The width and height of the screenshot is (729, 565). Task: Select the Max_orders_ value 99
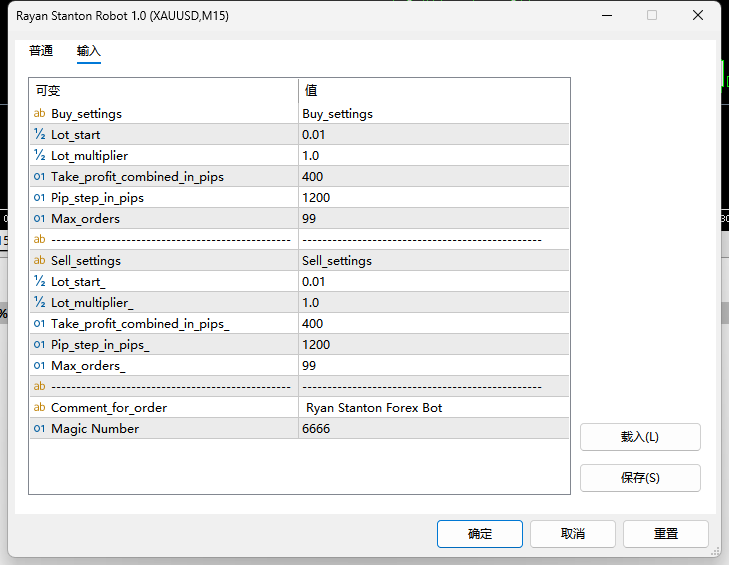[x=309, y=366]
